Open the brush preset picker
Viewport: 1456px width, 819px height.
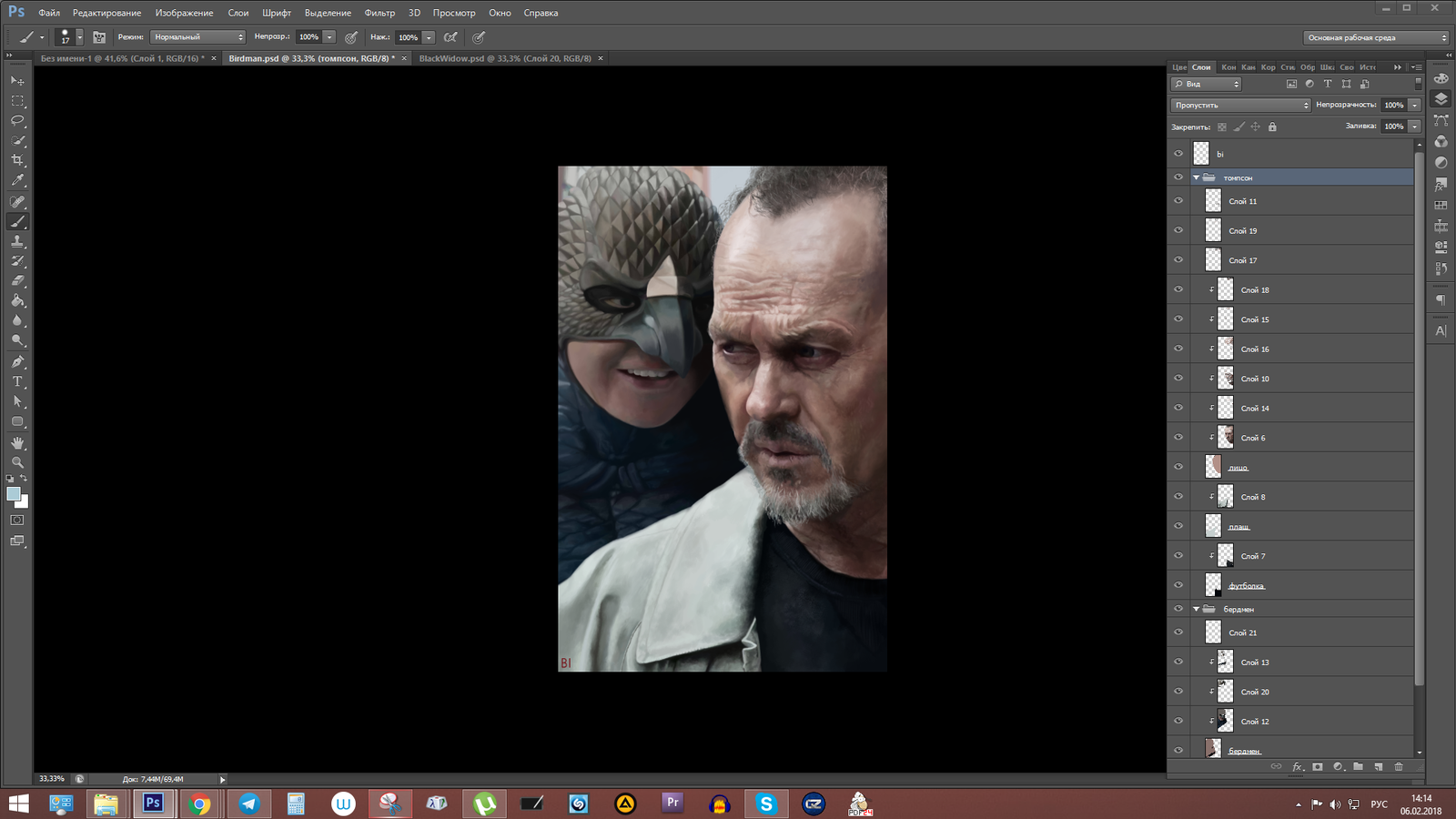(x=70, y=37)
